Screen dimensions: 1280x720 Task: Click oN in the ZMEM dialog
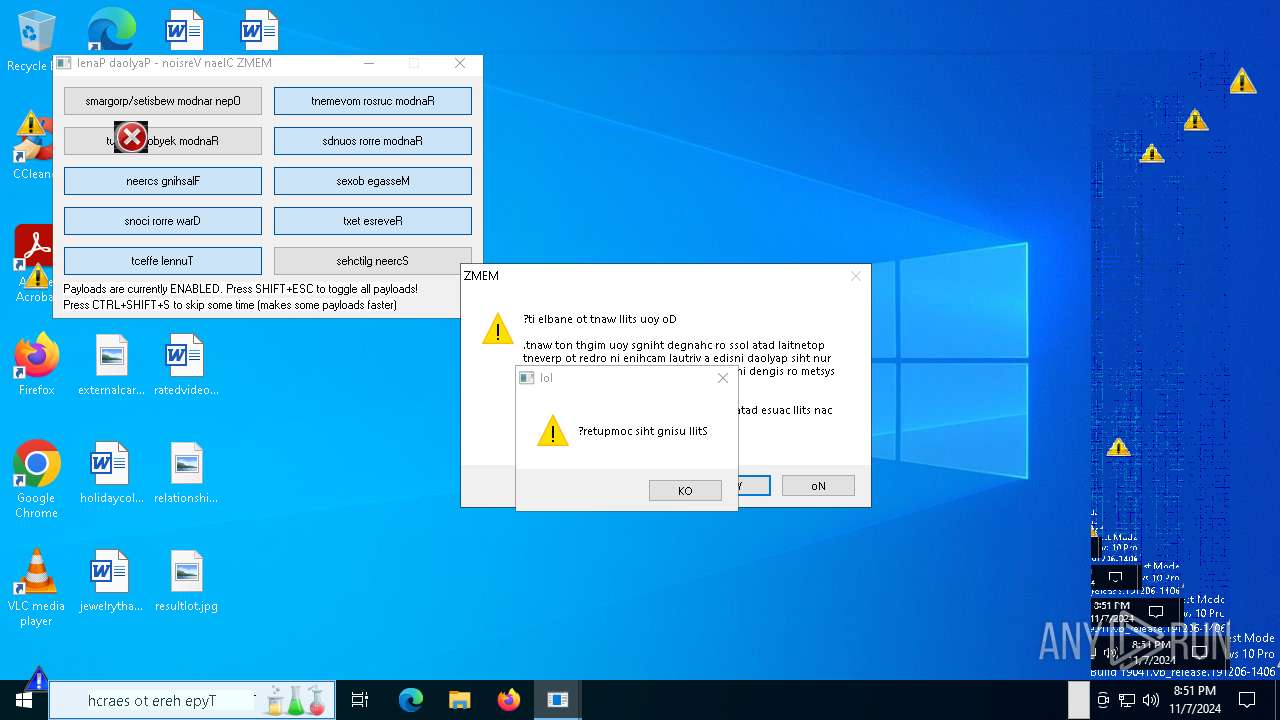pos(818,486)
